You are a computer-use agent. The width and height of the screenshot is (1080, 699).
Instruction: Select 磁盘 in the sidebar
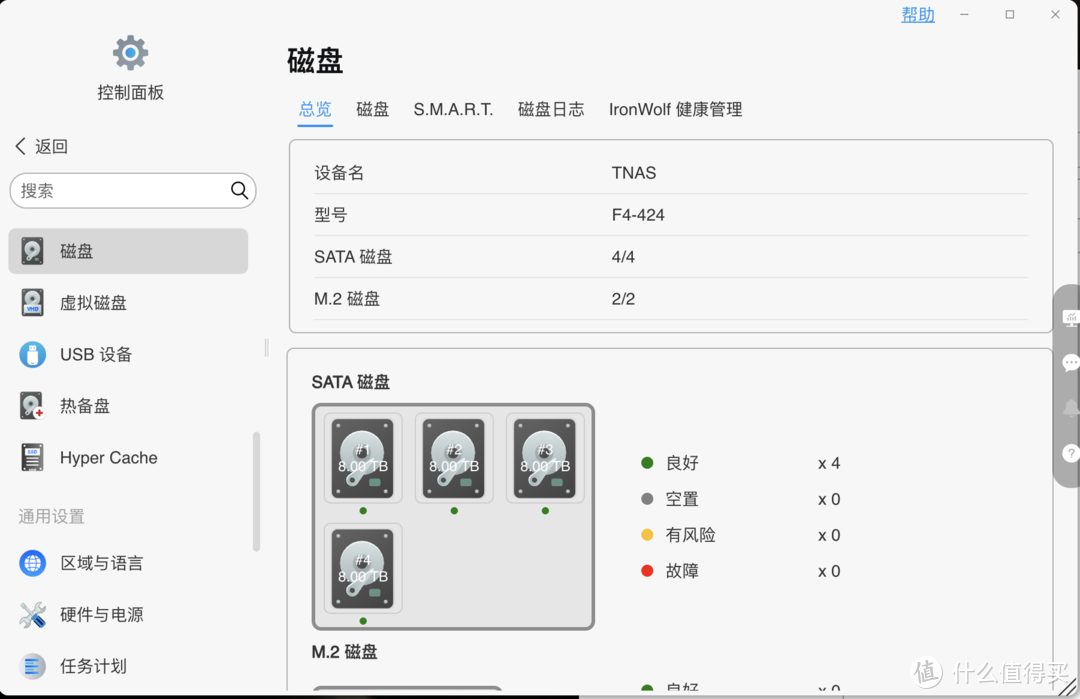click(x=77, y=251)
